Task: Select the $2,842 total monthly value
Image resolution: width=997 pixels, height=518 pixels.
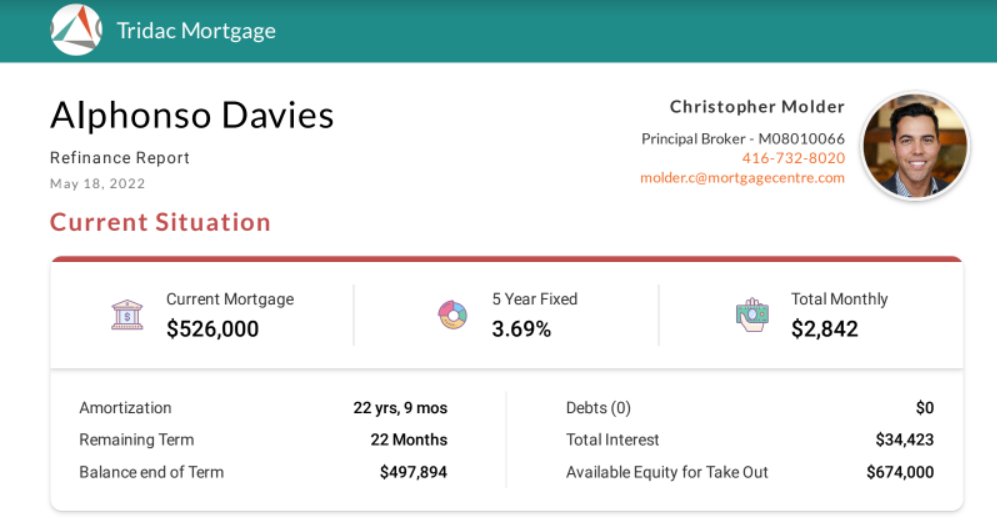Action: [825, 329]
